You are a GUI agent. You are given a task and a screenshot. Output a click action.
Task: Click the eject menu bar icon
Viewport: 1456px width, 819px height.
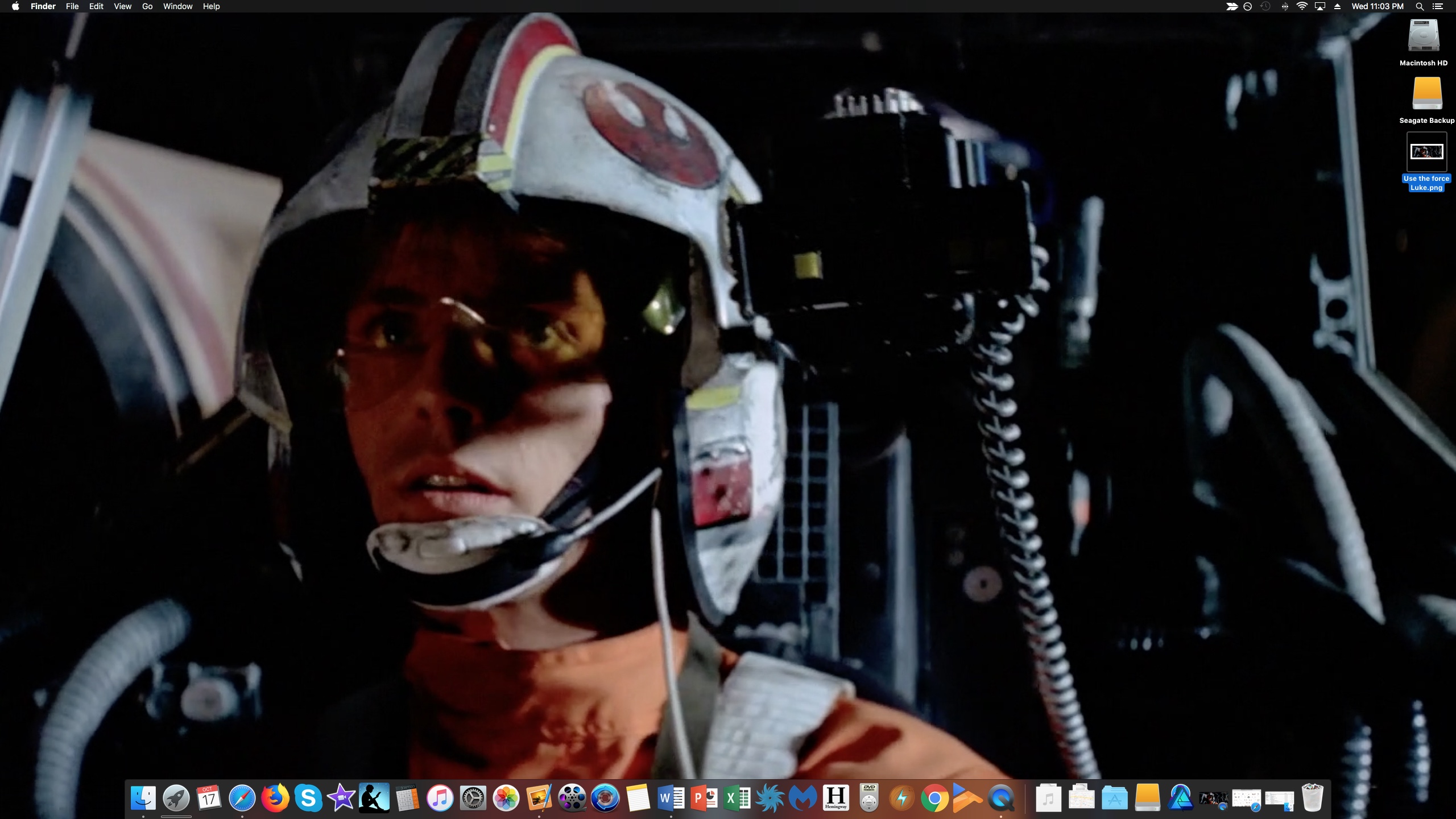[x=1337, y=6]
